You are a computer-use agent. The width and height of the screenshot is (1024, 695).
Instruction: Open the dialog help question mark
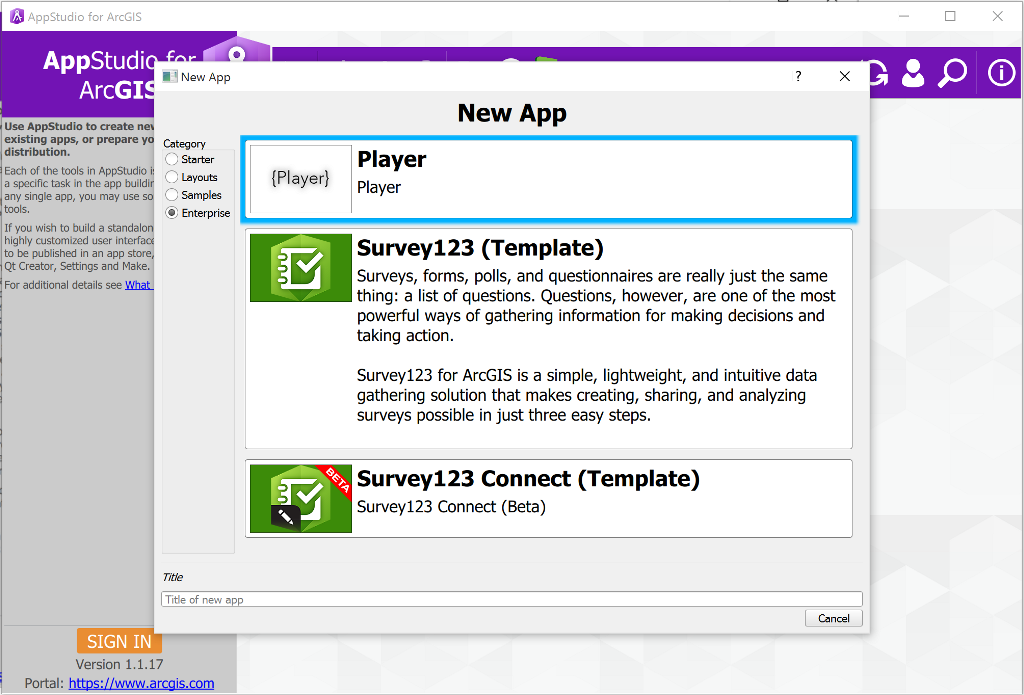point(798,76)
